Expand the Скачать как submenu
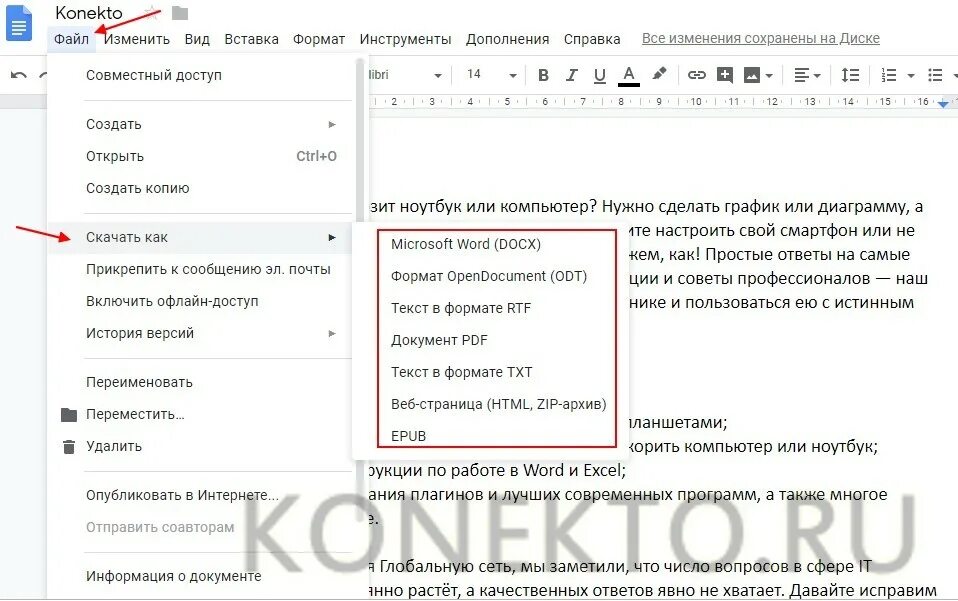 (200, 237)
